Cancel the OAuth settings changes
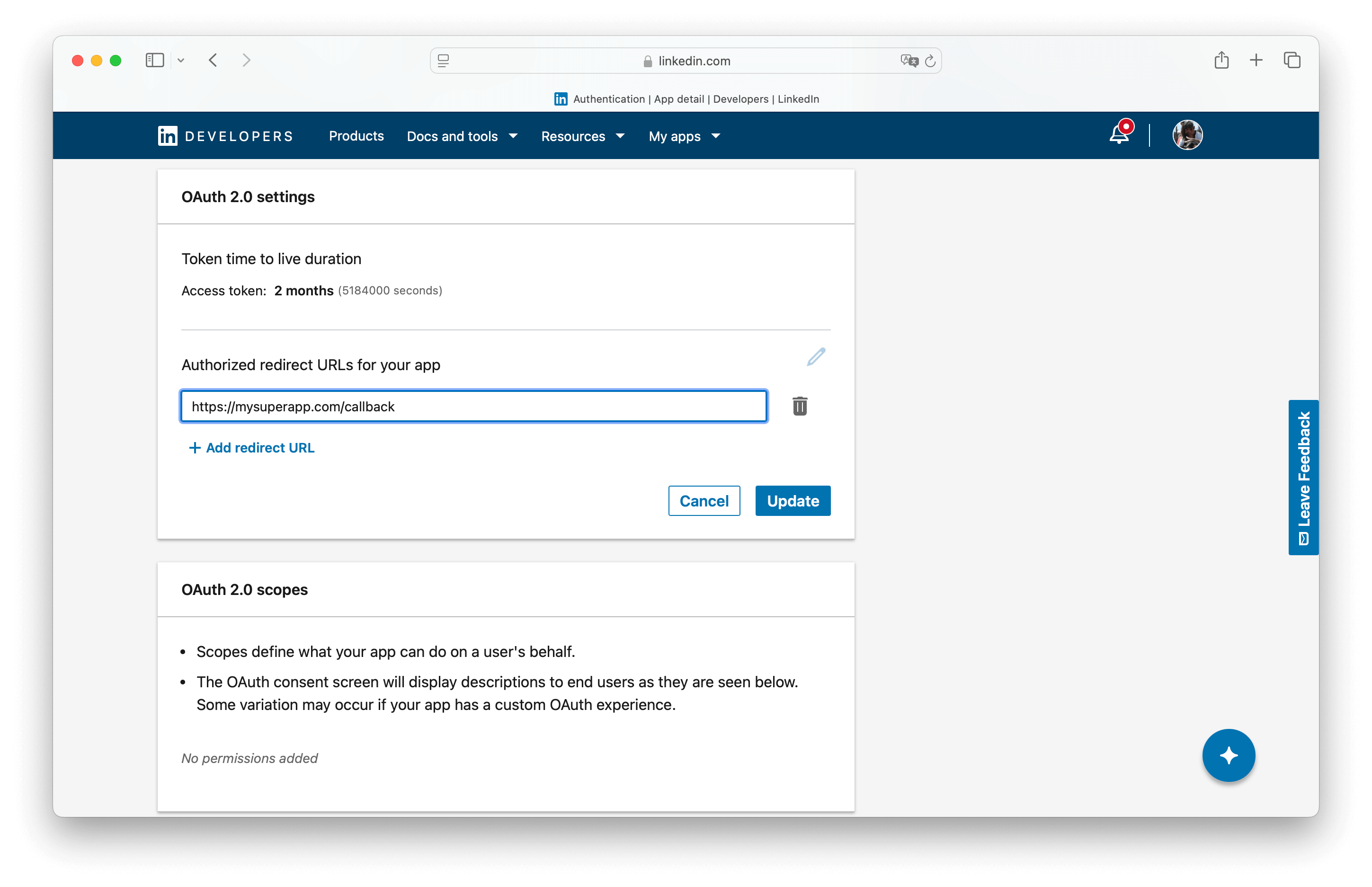Image resolution: width=1372 pixels, height=887 pixels. [704, 500]
